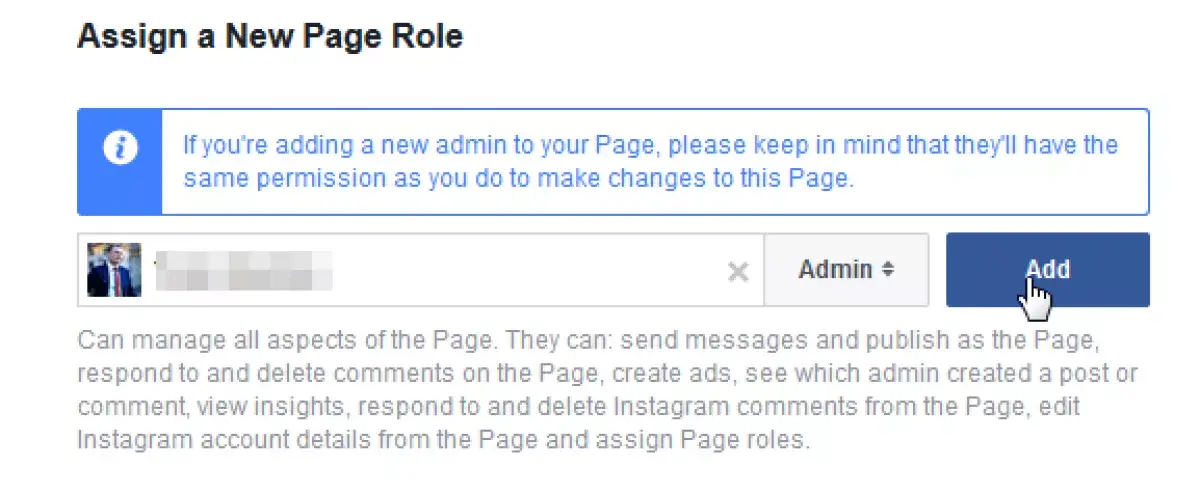This screenshot has width=1200, height=494.
Task: Click the white 'i' in the banner
Action: click(x=120, y=147)
